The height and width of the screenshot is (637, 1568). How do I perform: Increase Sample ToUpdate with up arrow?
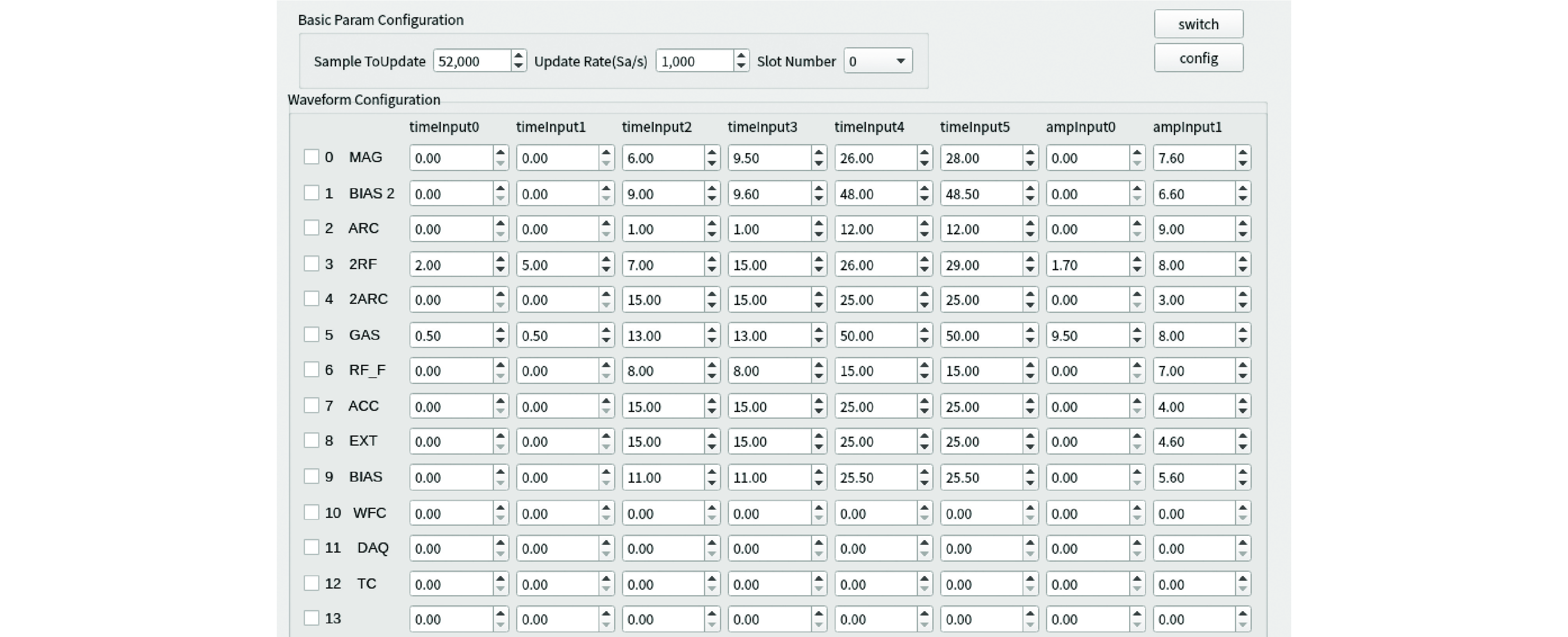(518, 55)
